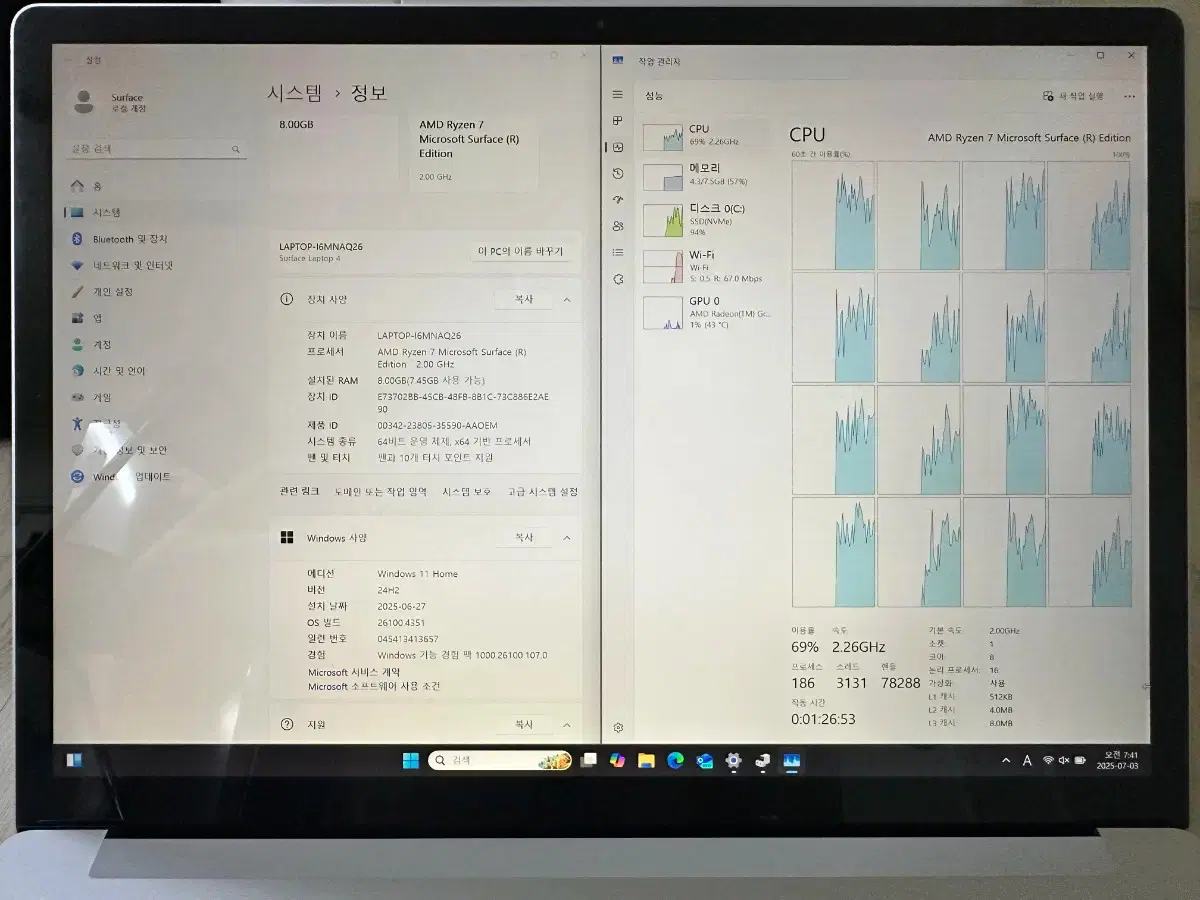Click the 설정 검색 search field
1200x900 pixels.
pyautogui.click(x=157, y=149)
